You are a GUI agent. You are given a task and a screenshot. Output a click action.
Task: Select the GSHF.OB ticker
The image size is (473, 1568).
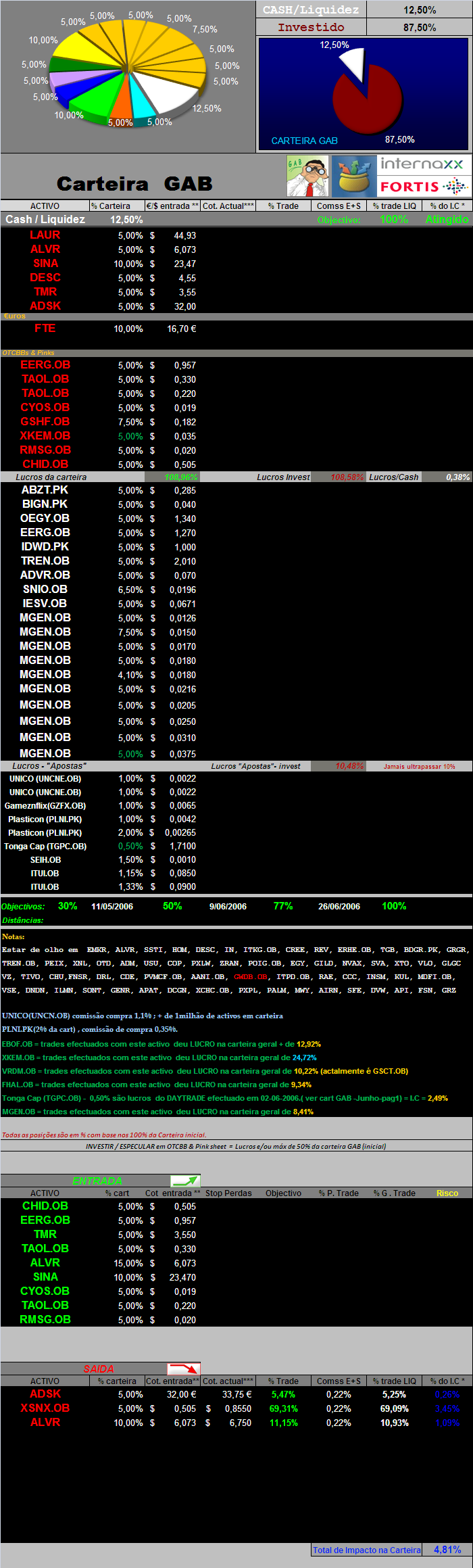pyautogui.click(x=45, y=421)
